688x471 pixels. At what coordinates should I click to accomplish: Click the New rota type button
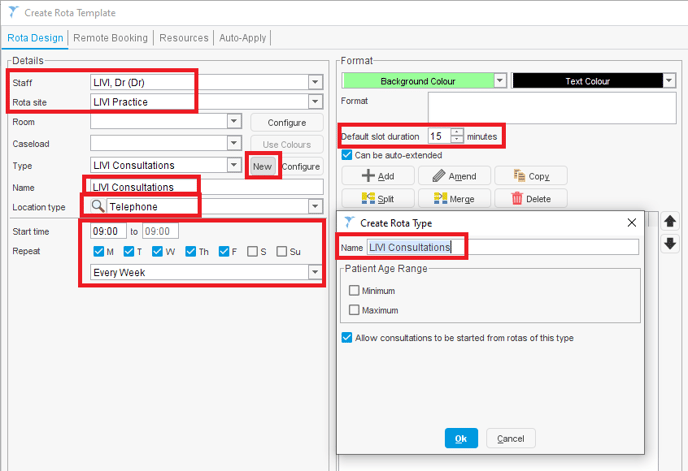click(262, 166)
